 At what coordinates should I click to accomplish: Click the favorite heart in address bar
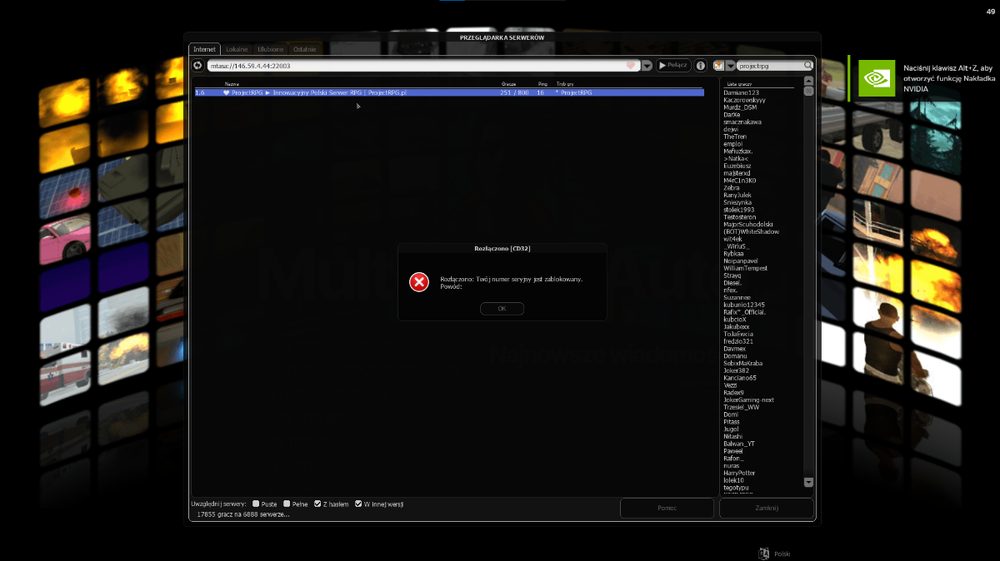631,66
